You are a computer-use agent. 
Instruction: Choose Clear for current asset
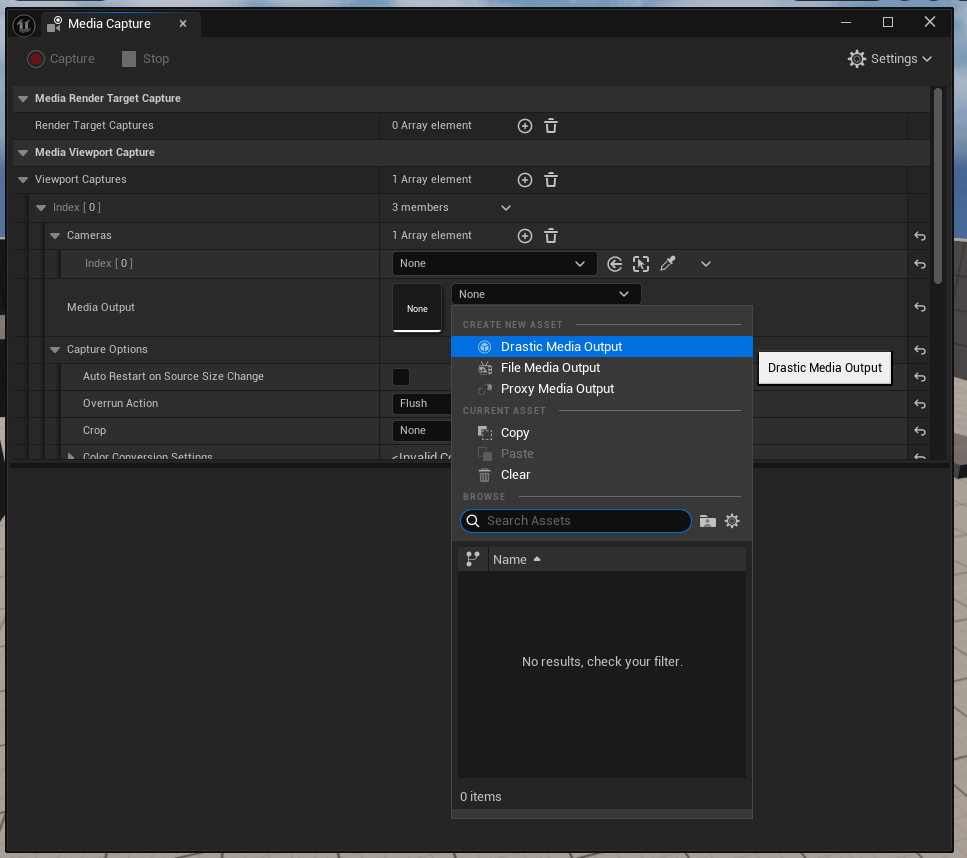coord(601,475)
